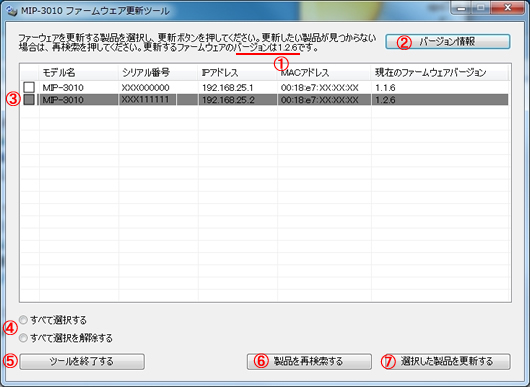Click the 現在のファームウェアバージョン column header
The height and width of the screenshot is (387, 530).
click(440, 72)
